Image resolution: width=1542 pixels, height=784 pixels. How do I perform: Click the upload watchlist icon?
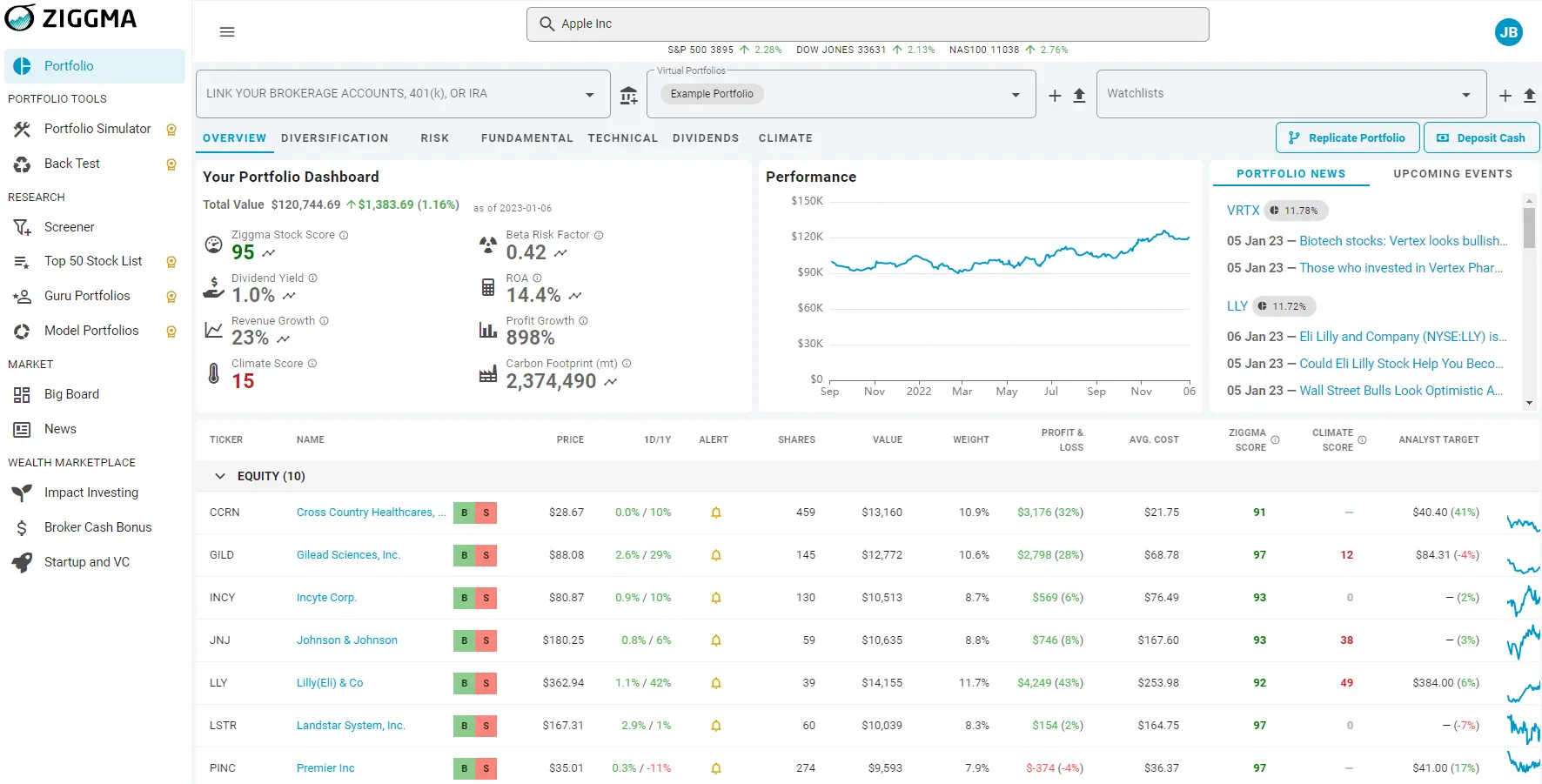[1529, 96]
